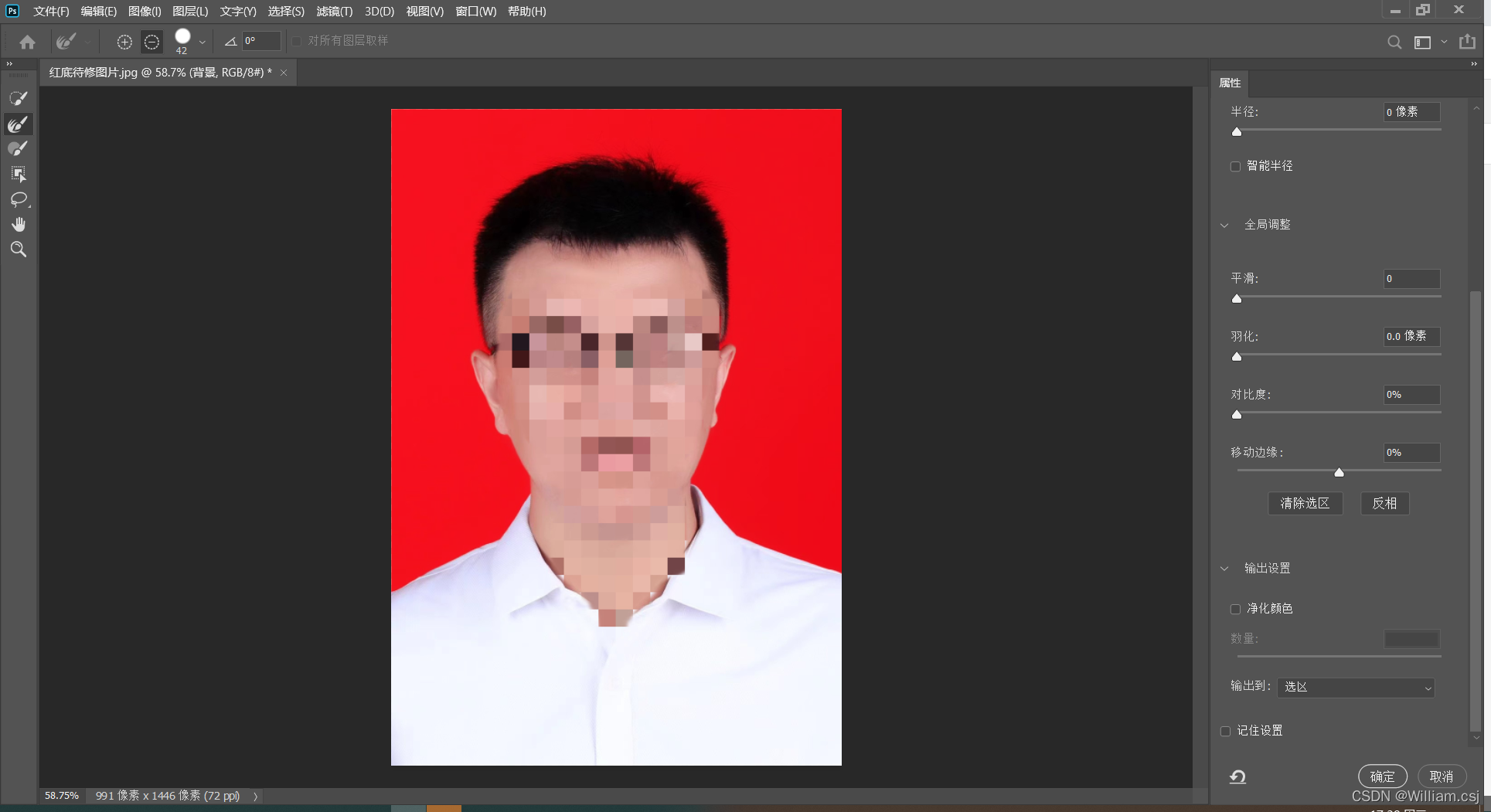This screenshot has height=812, width=1491.
Task: Click the Home icon in options bar
Action: tap(27, 42)
